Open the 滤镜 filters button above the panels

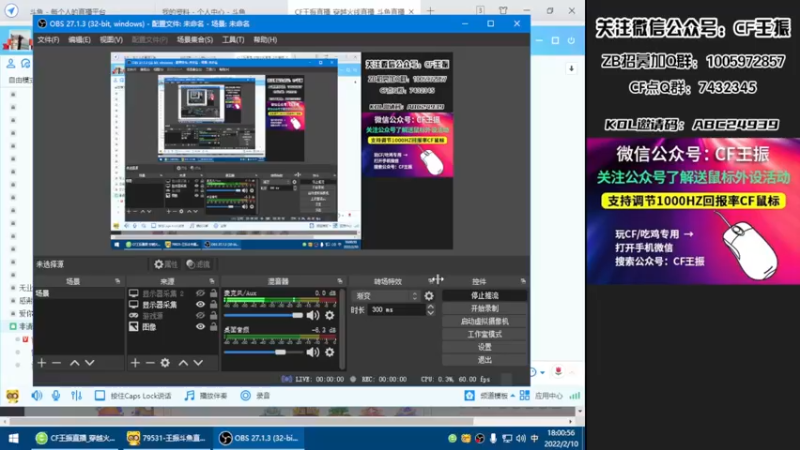tap(198, 264)
